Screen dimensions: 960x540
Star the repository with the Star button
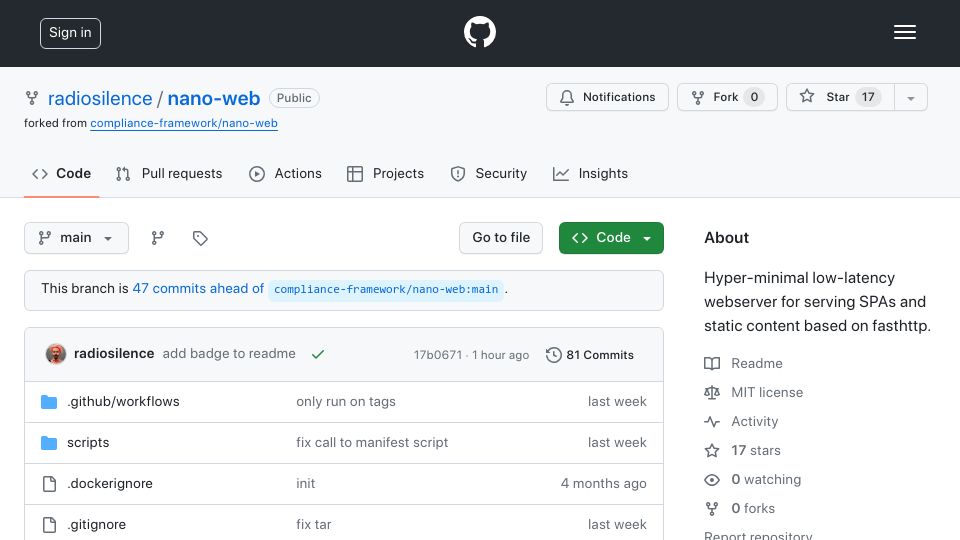pos(840,97)
